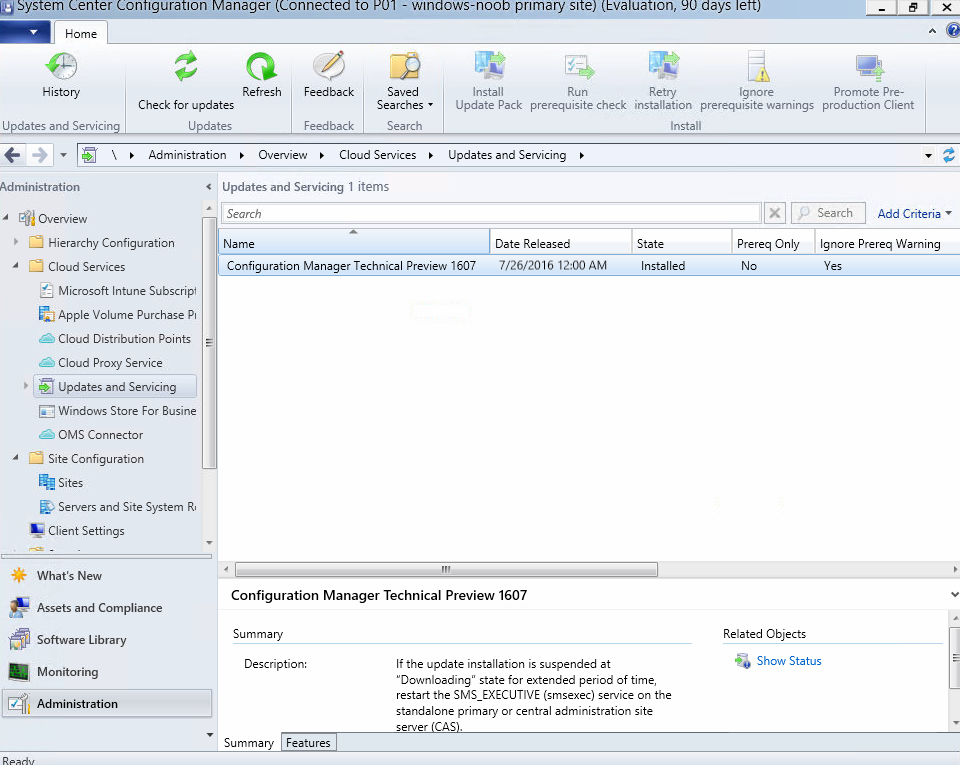Open the help icon in title area
This screenshot has width=960, height=765.
tap(953, 30)
